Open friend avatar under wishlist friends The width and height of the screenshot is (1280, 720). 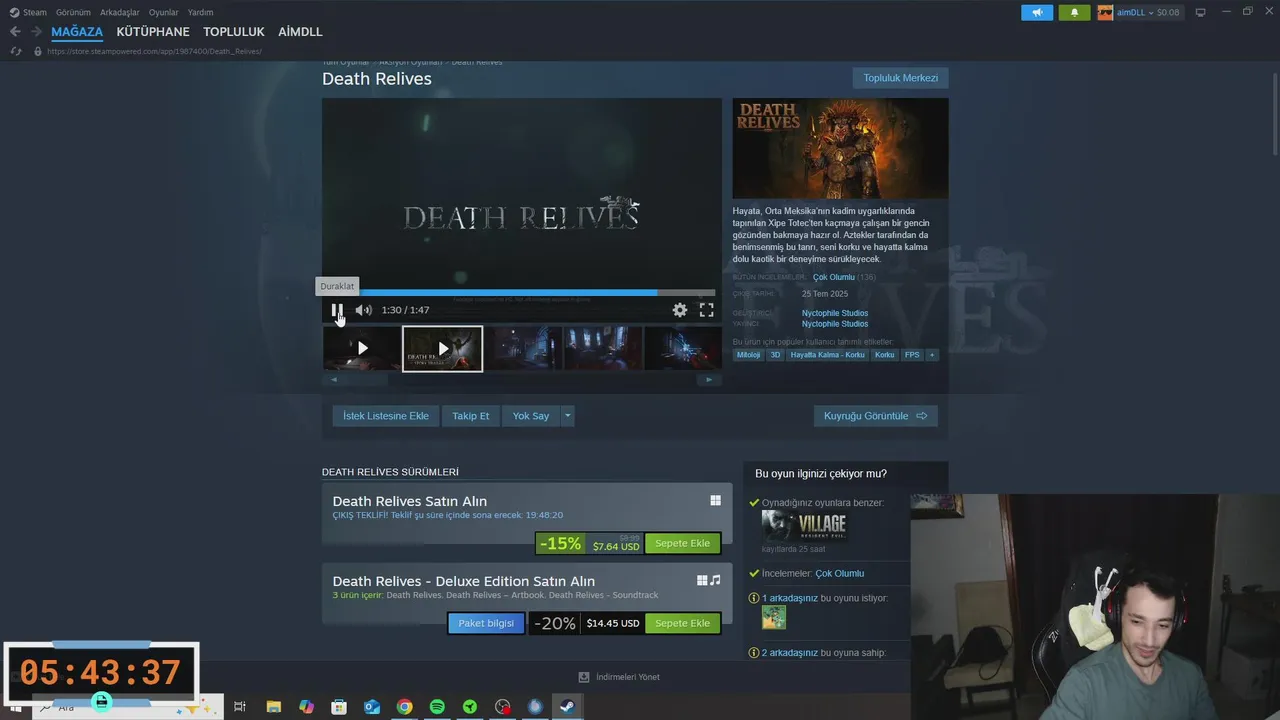click(x=774, y=617)
